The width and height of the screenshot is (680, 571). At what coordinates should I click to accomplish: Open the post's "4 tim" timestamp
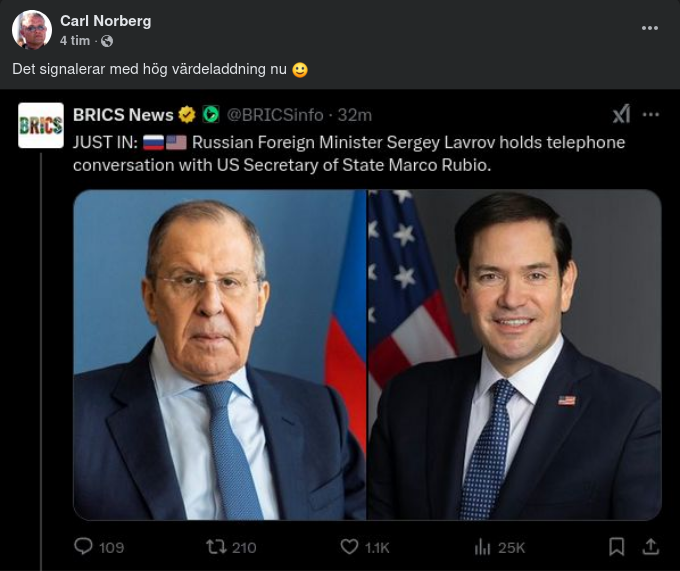[75, 41]
